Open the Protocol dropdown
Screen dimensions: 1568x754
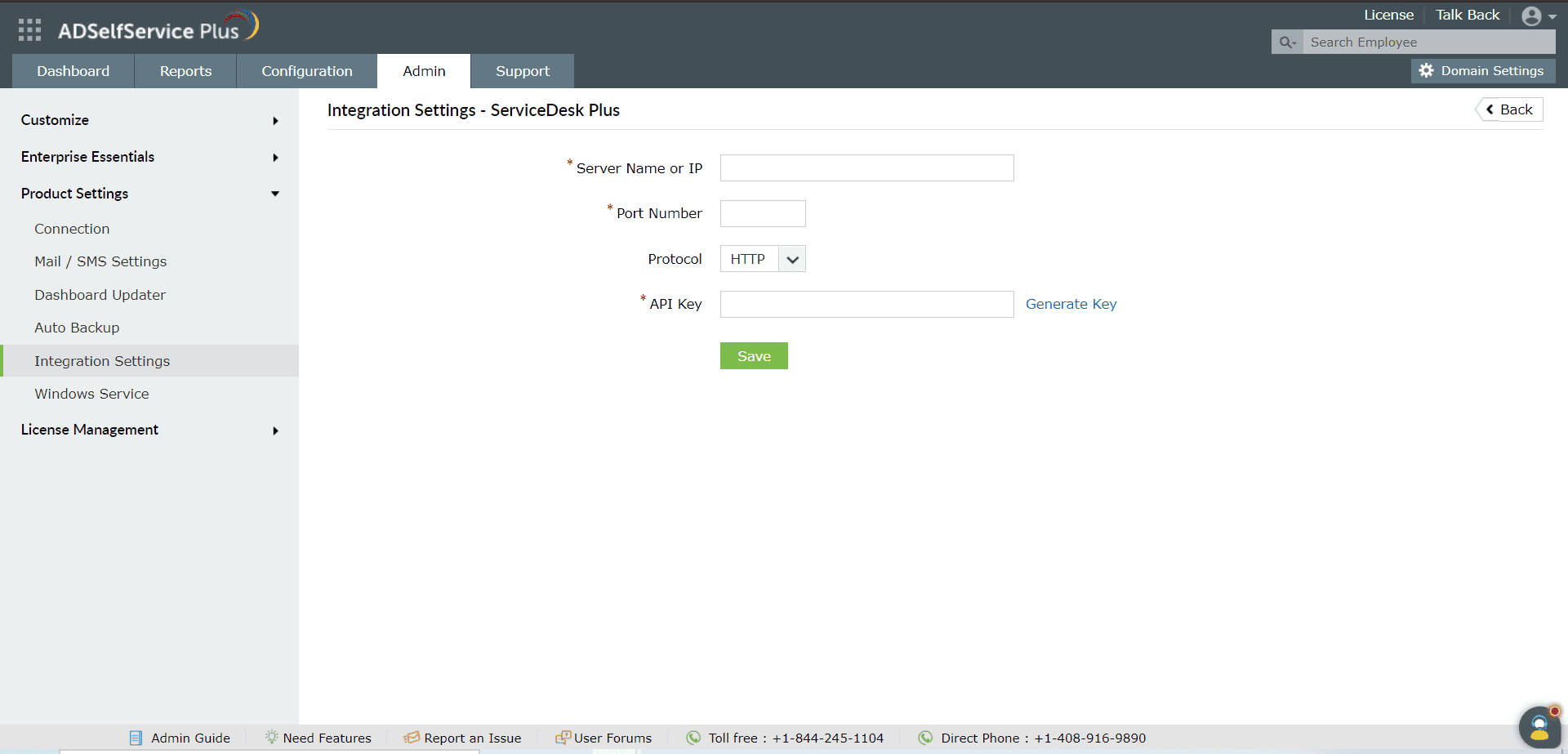pos(791,258)
